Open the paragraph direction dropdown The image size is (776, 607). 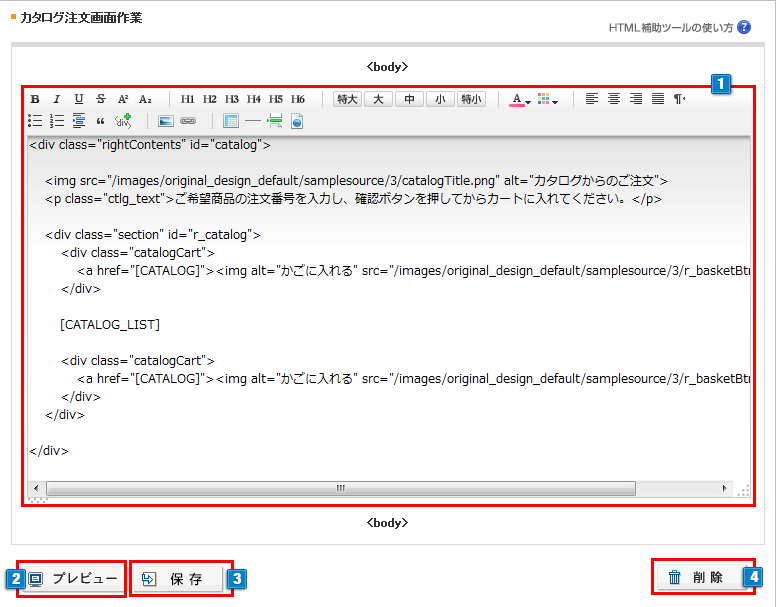coord(680,99)
